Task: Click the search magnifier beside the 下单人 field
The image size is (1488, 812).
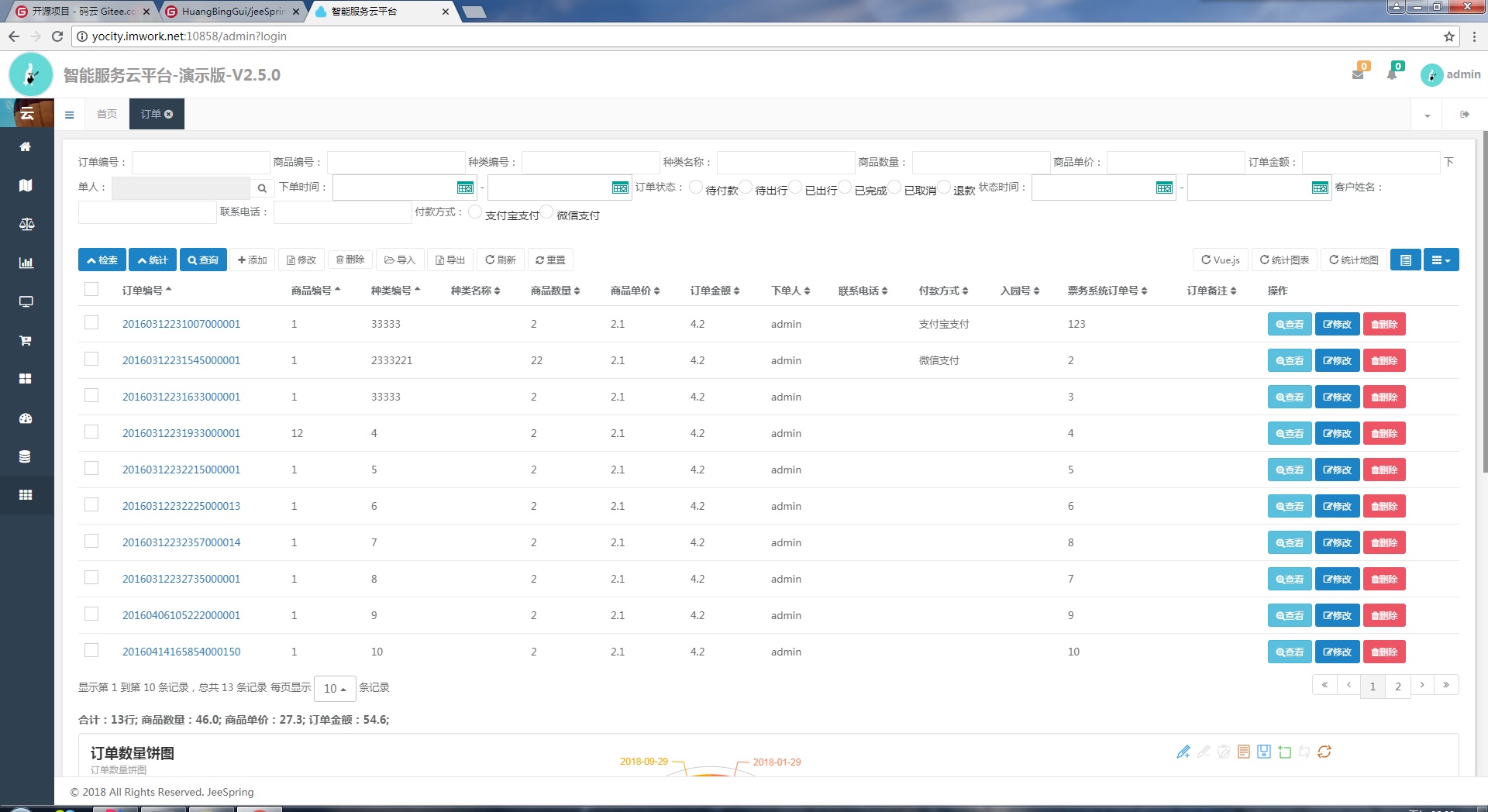Action: coord(262,188)
